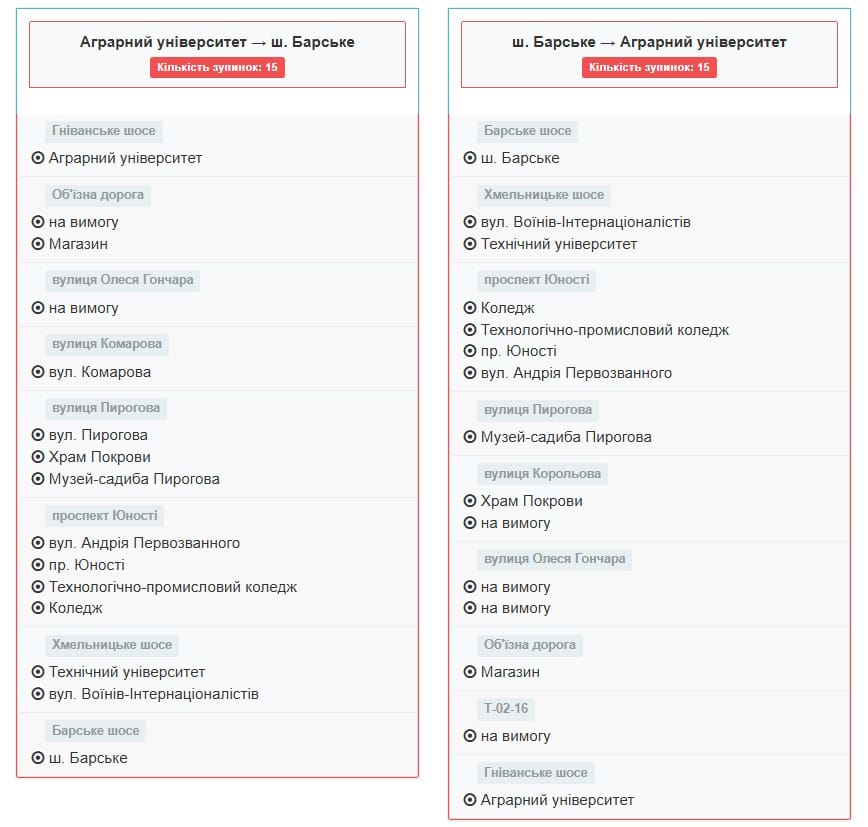Select на вимогу stop under вулиця Корольова
Screen dimensions: 868x827
tap(516, 523)
